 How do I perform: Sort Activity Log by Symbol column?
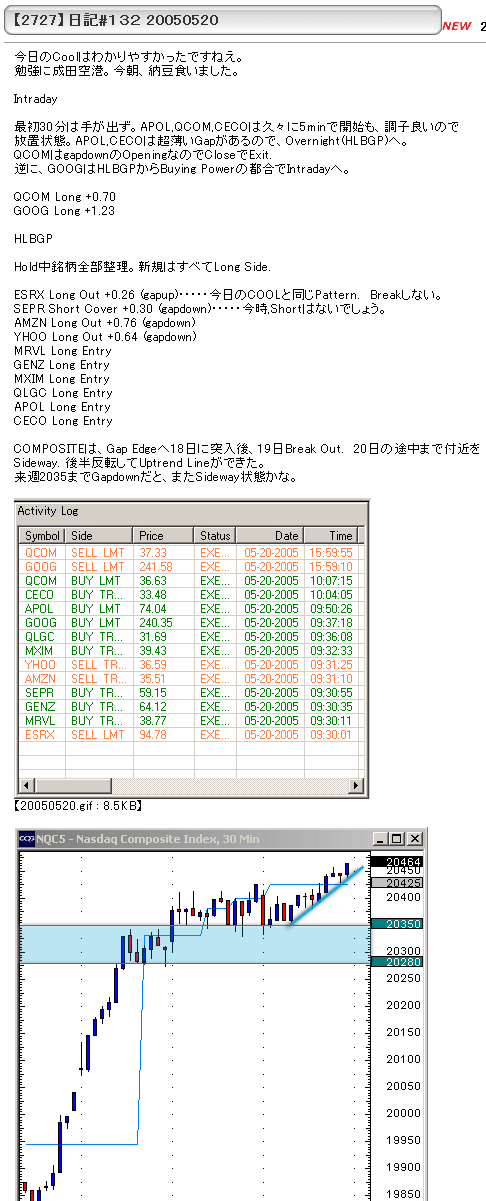(x=43, y=536)
